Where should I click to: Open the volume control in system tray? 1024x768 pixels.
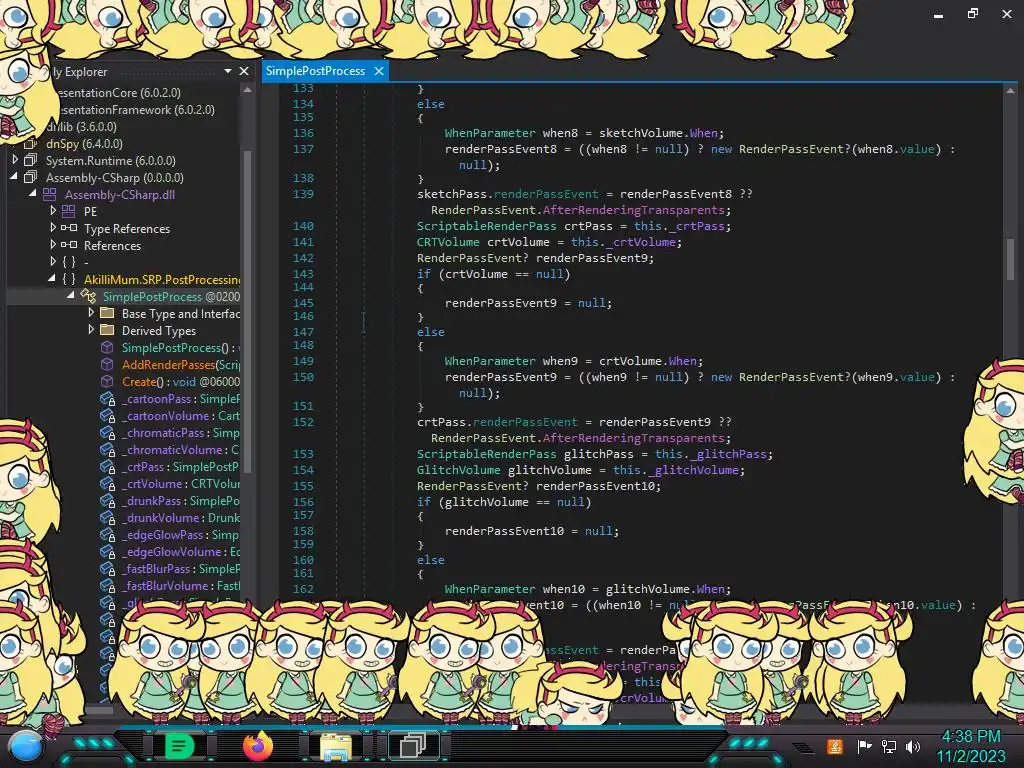coord(913,746)
